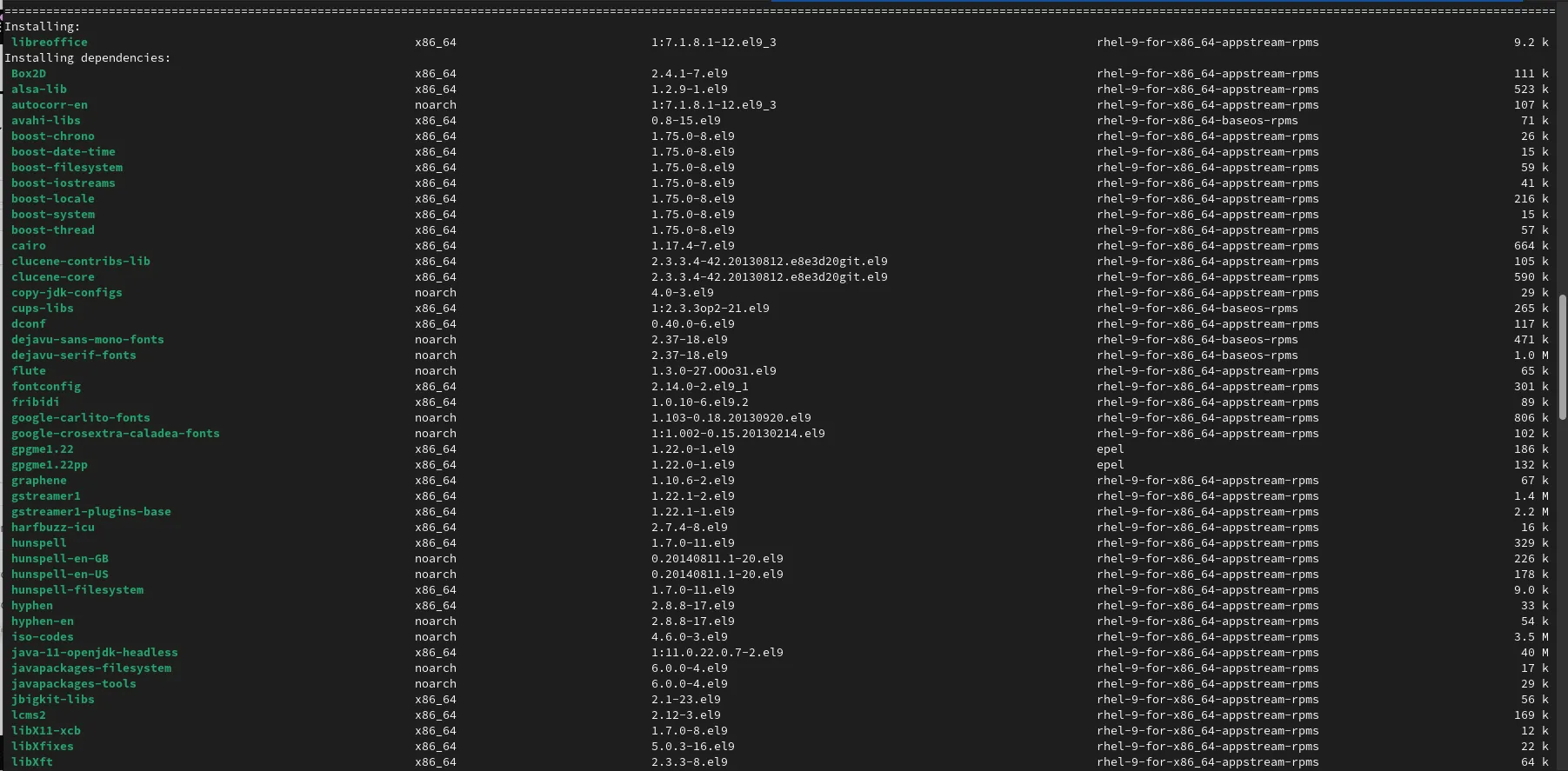Click the alsa-lib package name
The height and width of the screenshot is (771, 1568).
[39, 89]
